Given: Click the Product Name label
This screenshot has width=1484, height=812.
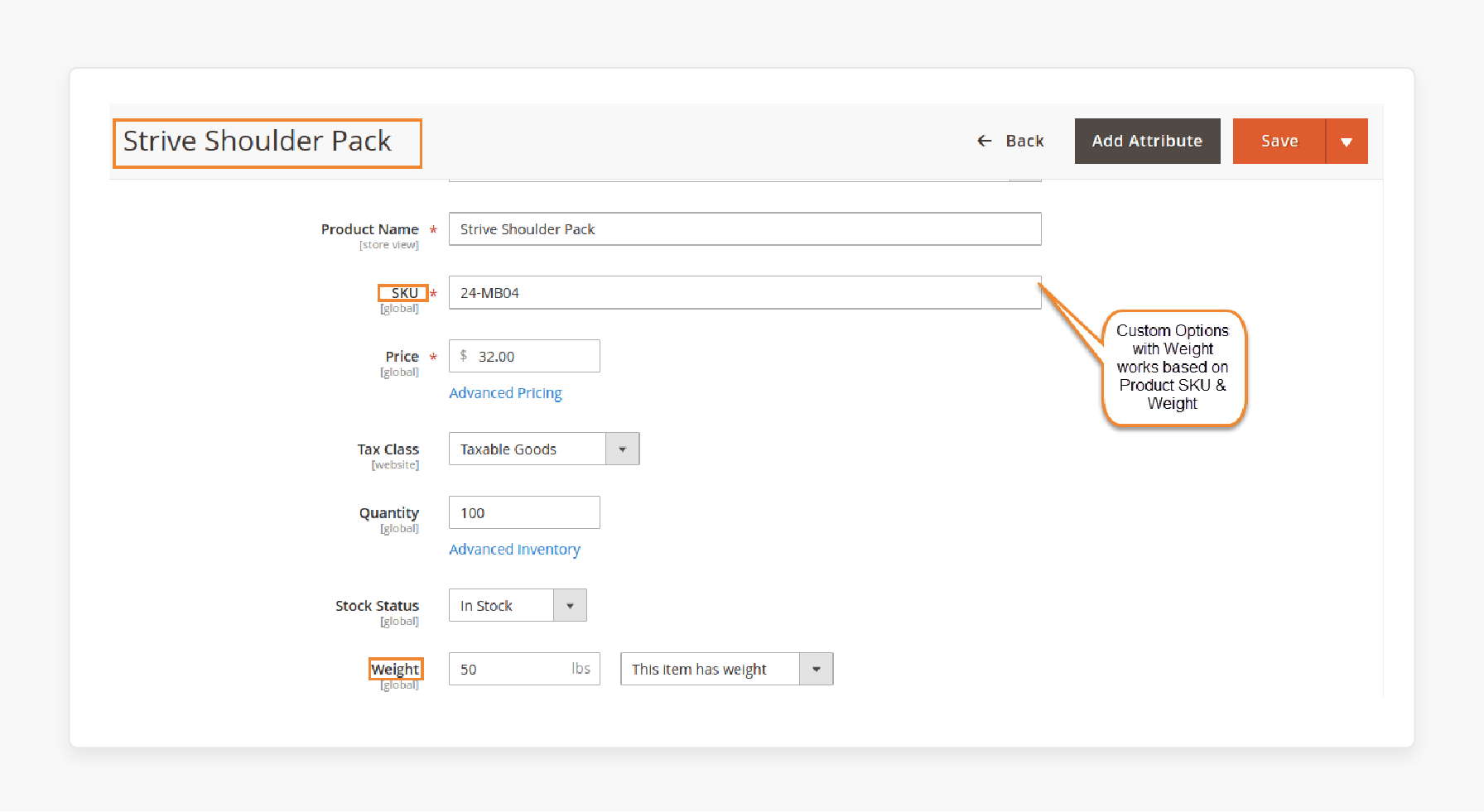Looking at the screenshot, I should (x=369, y=229).
